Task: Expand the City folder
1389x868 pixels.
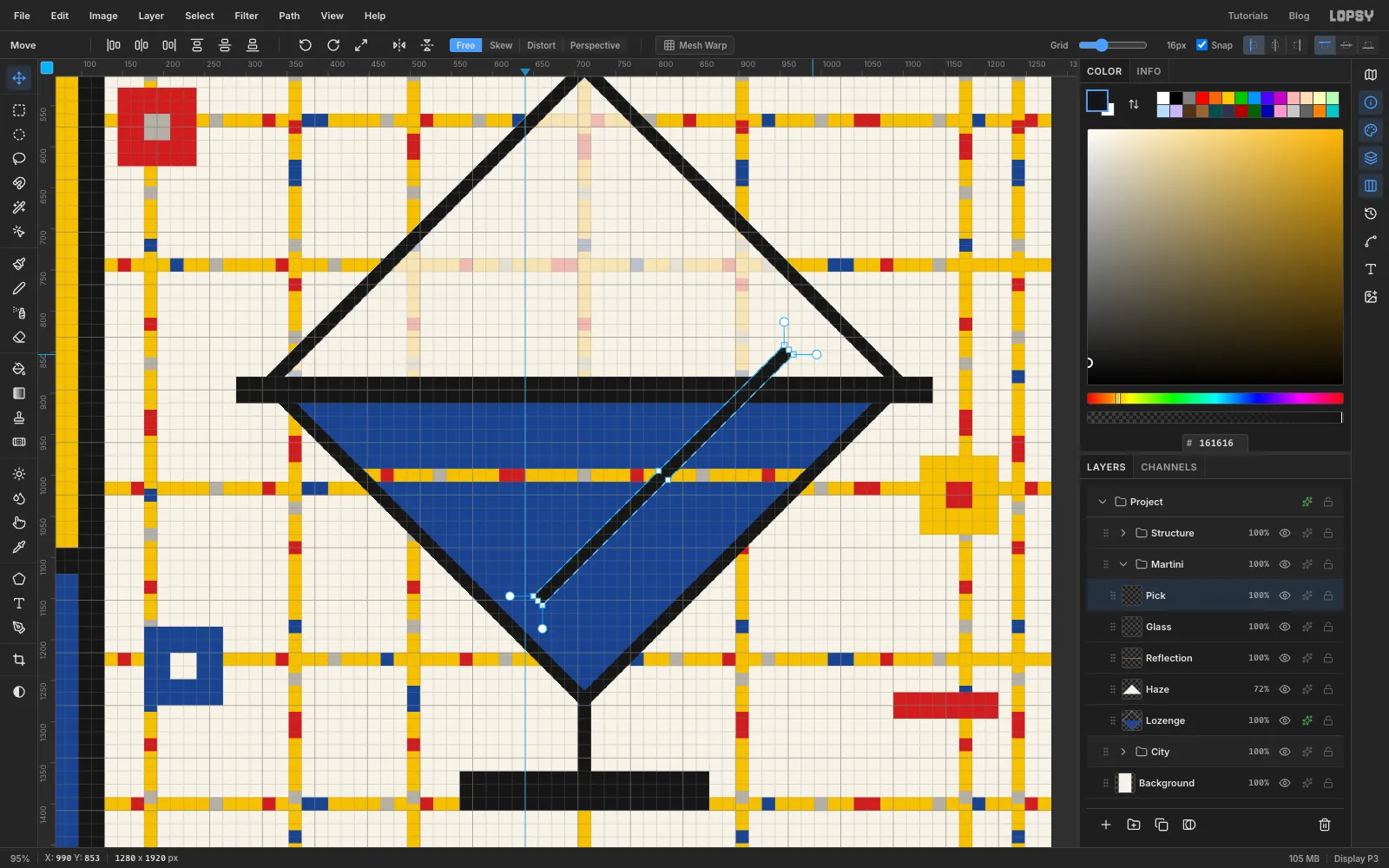Action: click(x=1123, y=752)
